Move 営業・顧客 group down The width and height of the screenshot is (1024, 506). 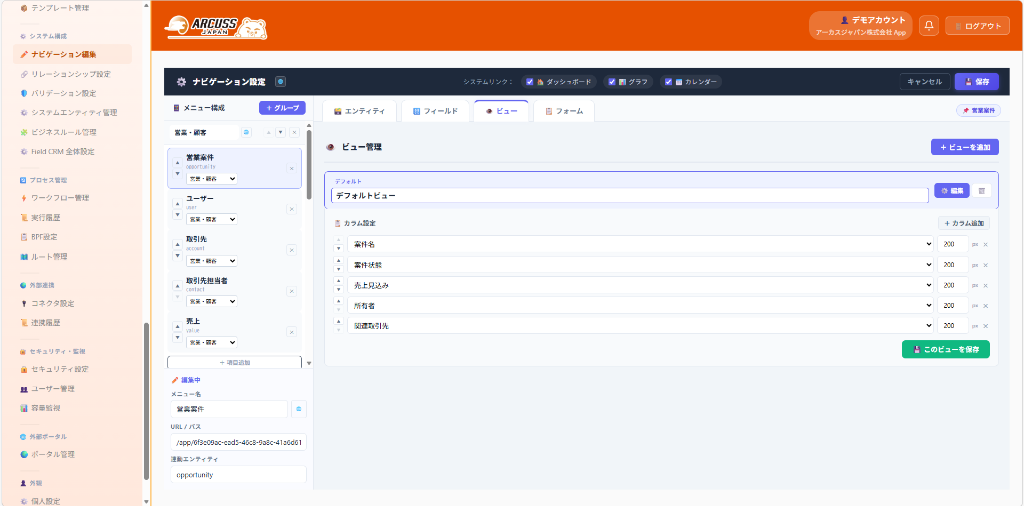click(280, 132)
